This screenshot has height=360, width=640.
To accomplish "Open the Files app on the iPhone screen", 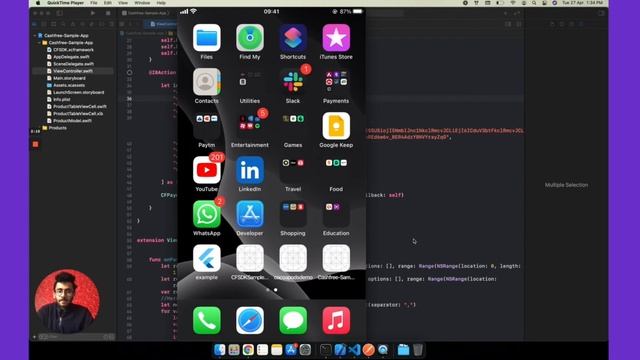I will 207,38.
